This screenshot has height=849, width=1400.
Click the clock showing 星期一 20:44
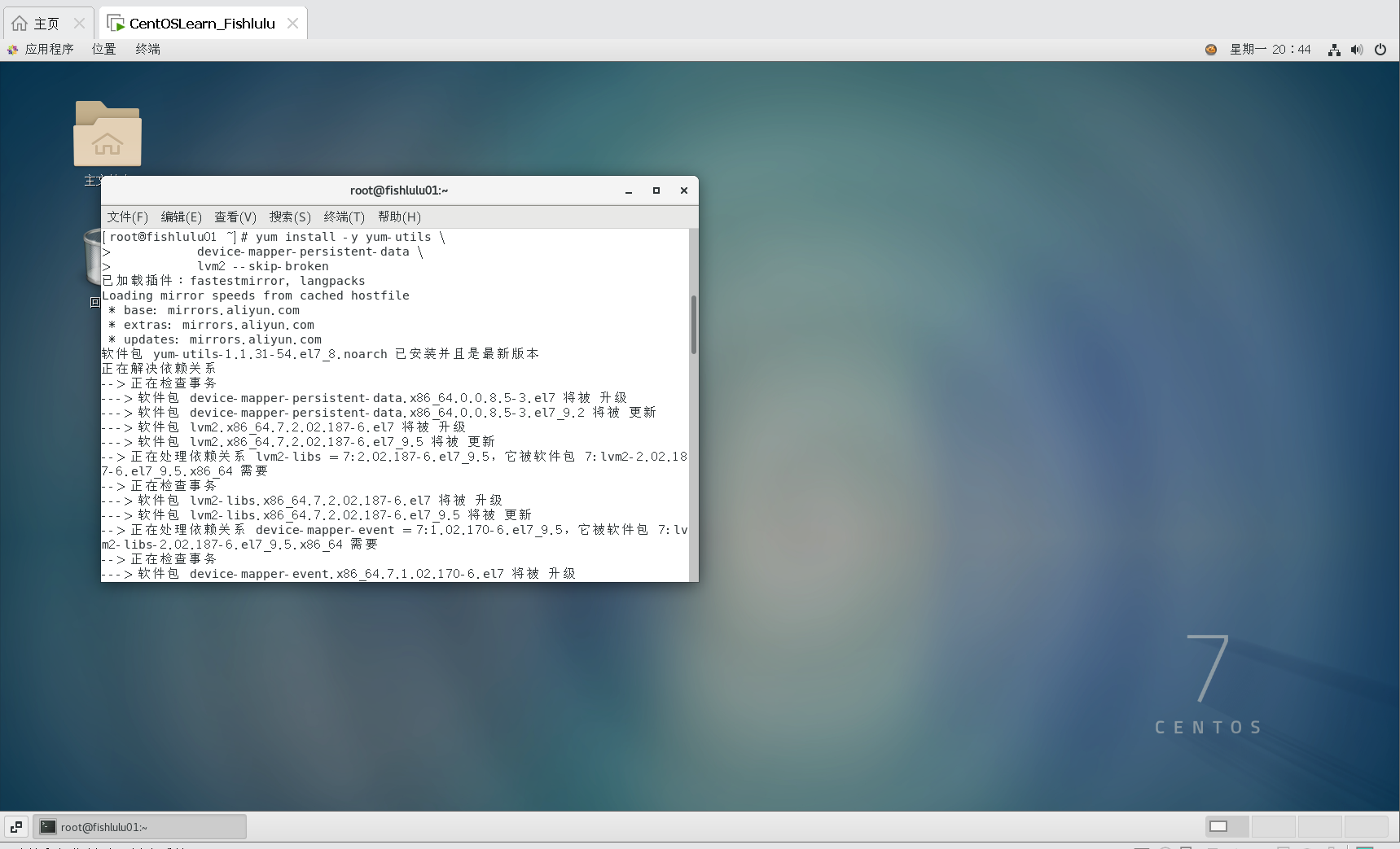click(1270, 50)
